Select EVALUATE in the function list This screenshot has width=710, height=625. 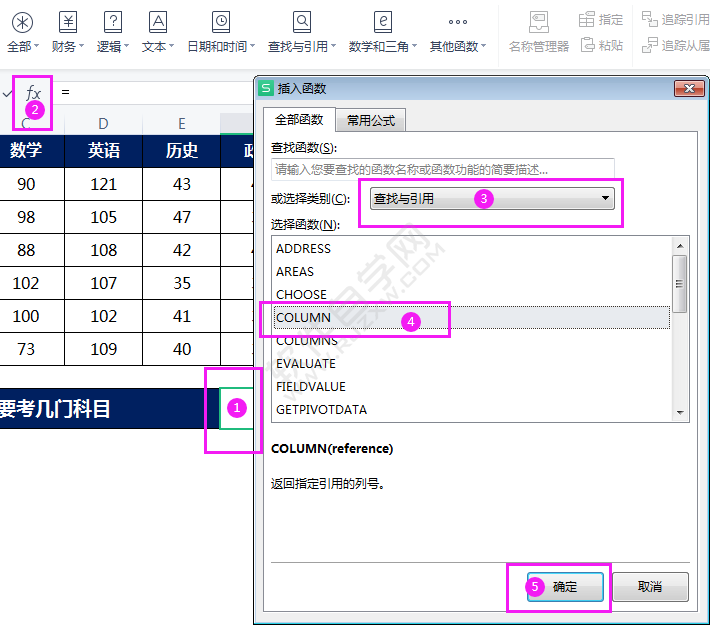pyautogui.click(x=471, y=364)
